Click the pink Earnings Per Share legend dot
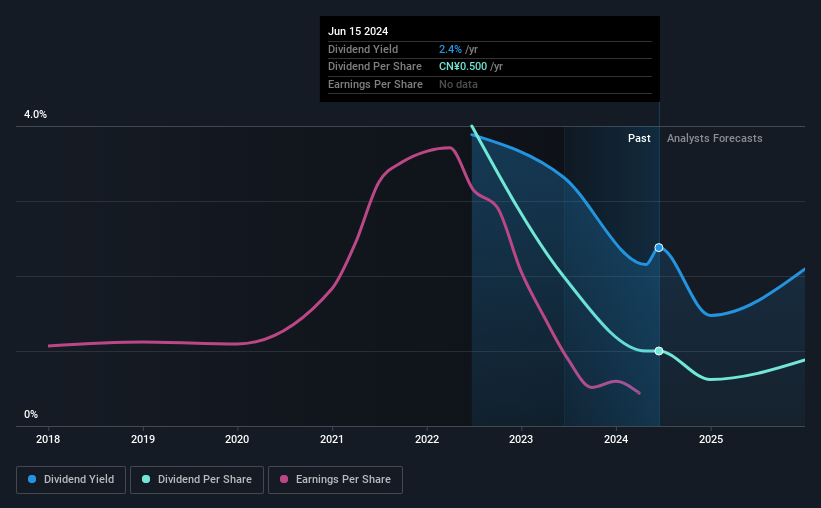Image resolution: width=821 pixels, height=508 pixels. 283,480
